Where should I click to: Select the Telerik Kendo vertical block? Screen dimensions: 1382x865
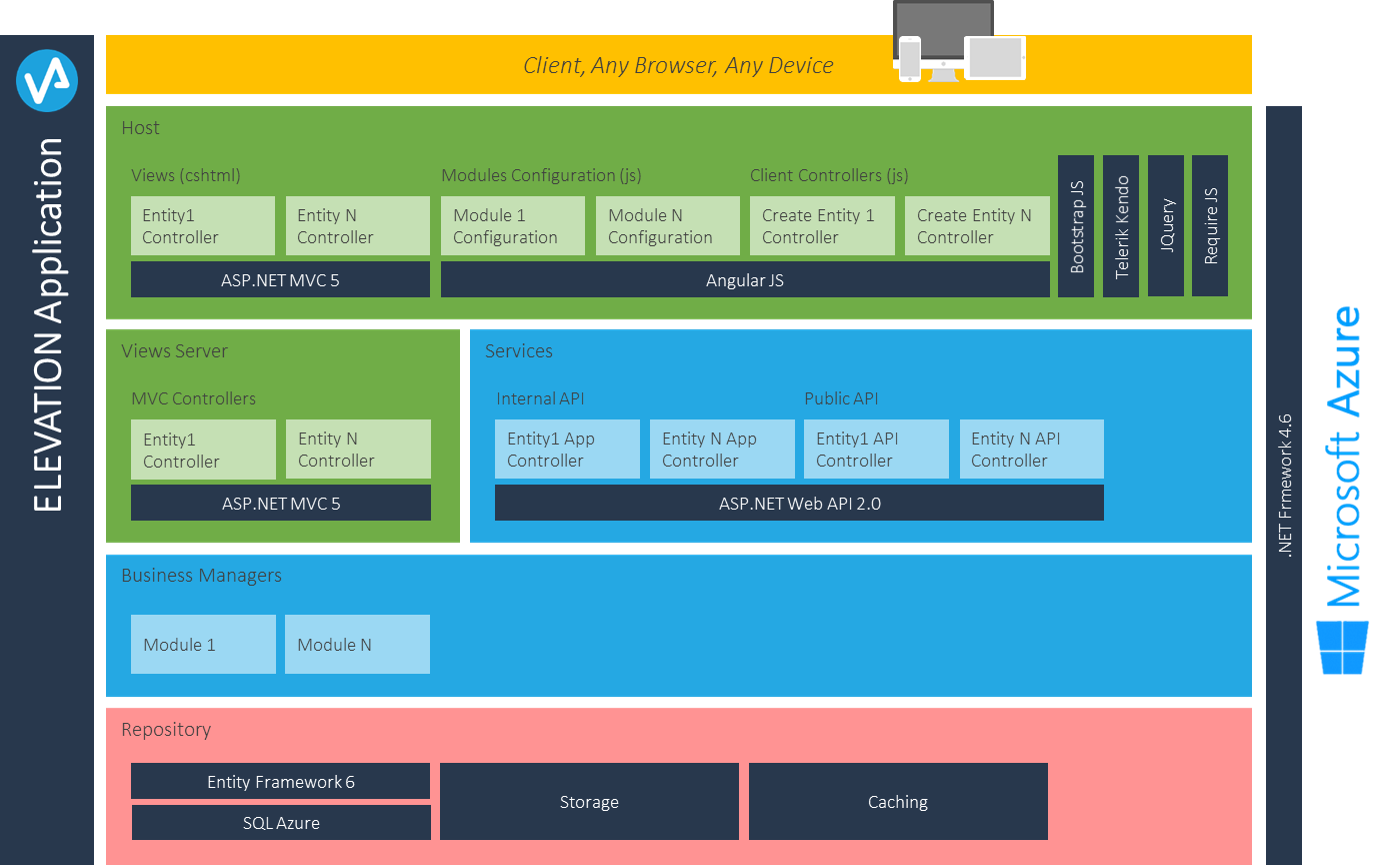pos(1121,226)
